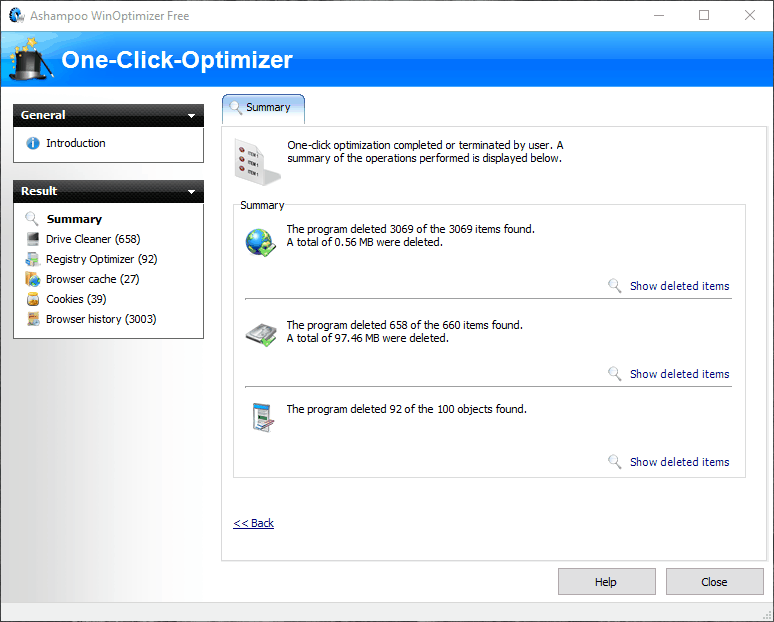Close the window with the title bar X
This screenshot has width=774, height=622.
pyautogui.click(x=750, y=15)
